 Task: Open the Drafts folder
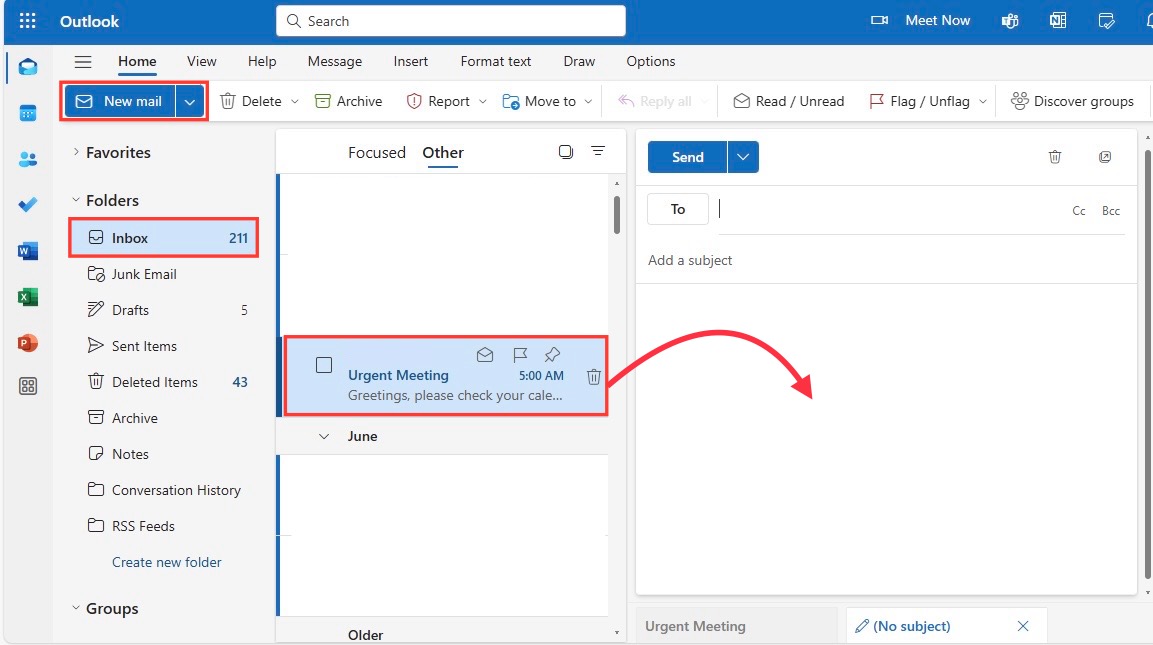coord(164,310)
